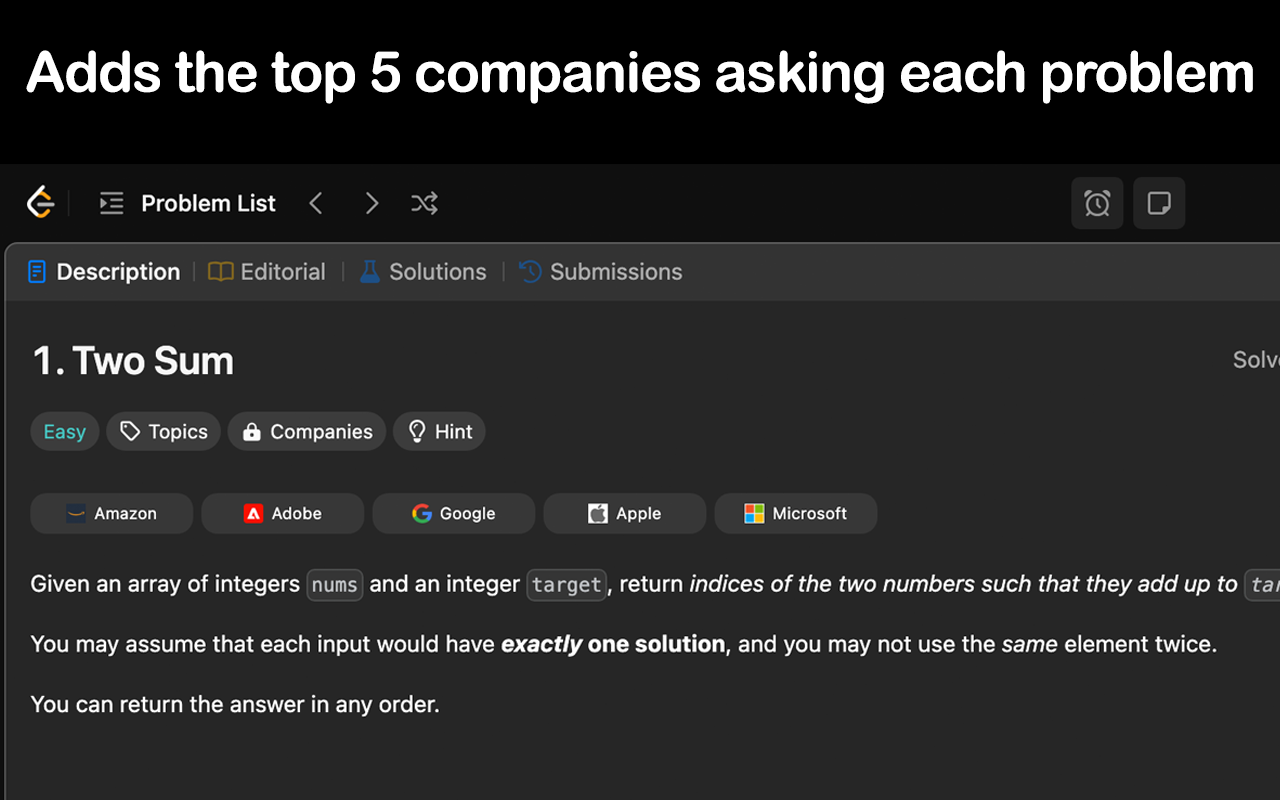
Task: Switch to the Description tab
Action: (x=104, y=272)
